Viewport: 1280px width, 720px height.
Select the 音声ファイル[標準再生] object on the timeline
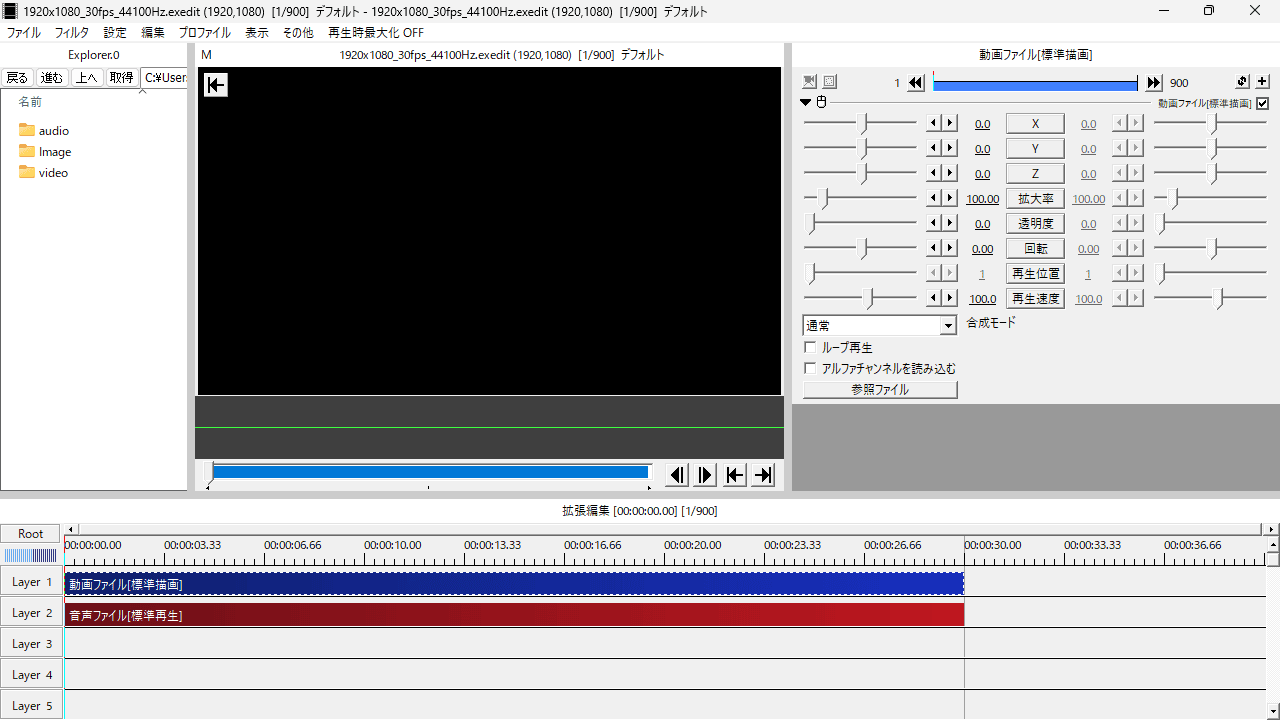tap(514, 615)
